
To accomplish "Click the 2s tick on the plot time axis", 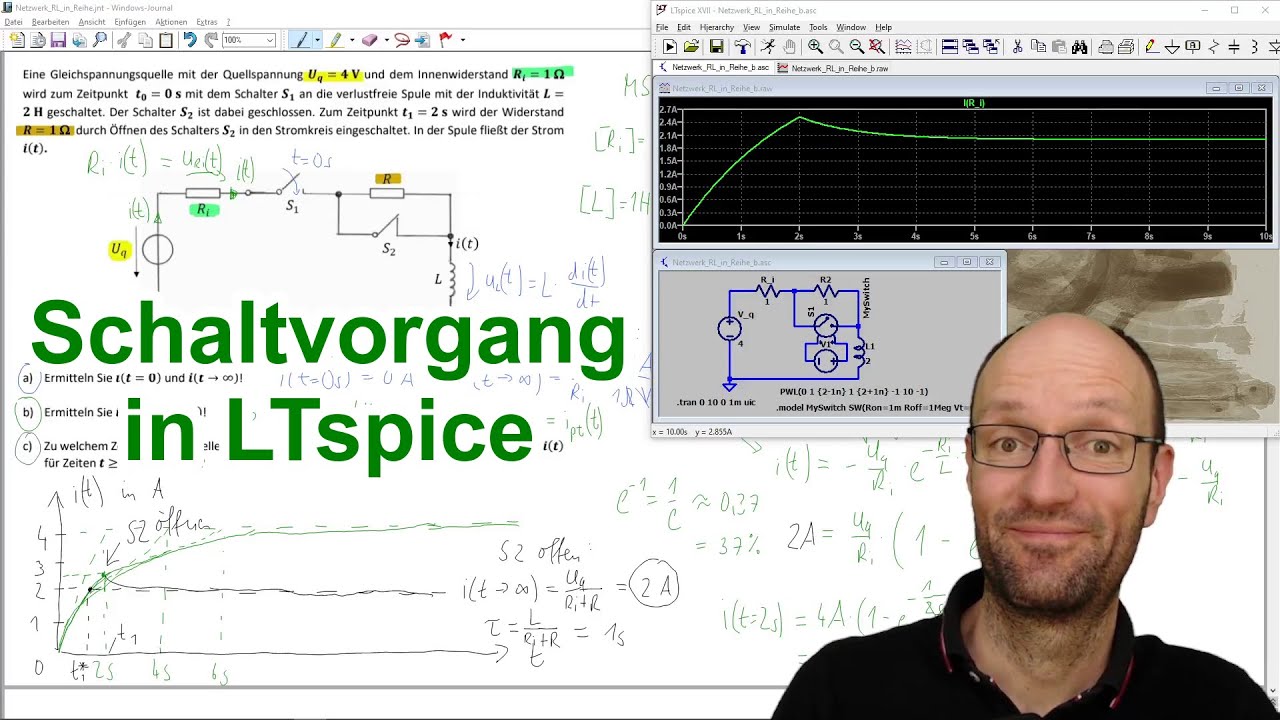I will pyautogui.click(x=798, y=237).
